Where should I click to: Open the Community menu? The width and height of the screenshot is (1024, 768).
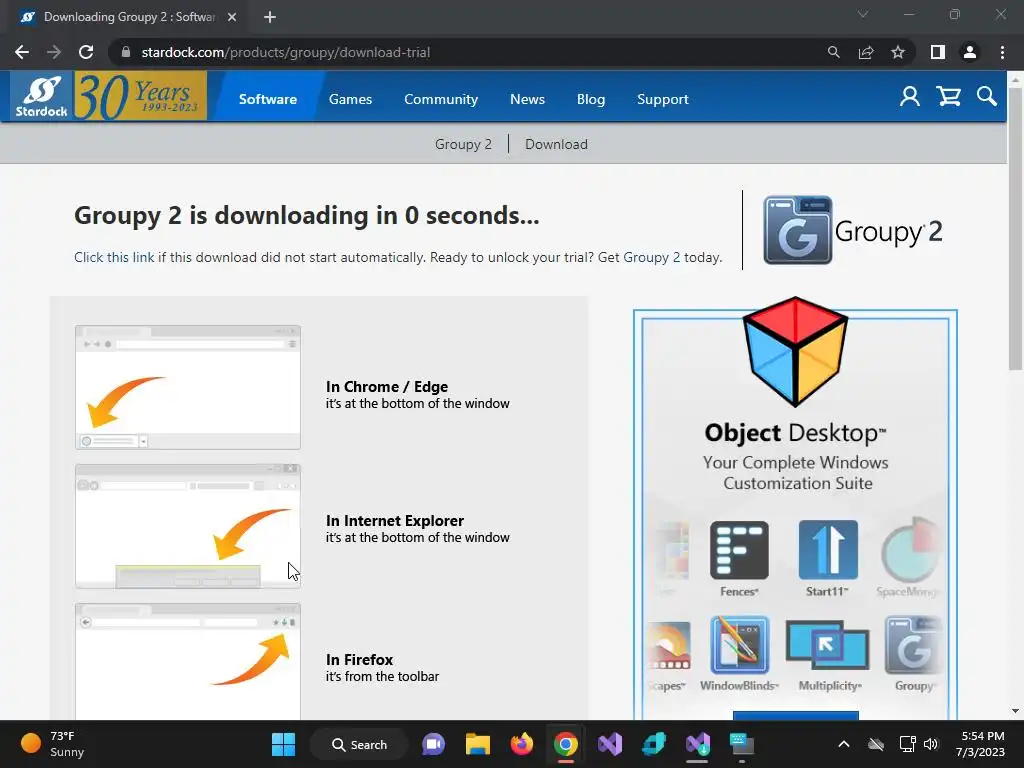pos(441,99)
